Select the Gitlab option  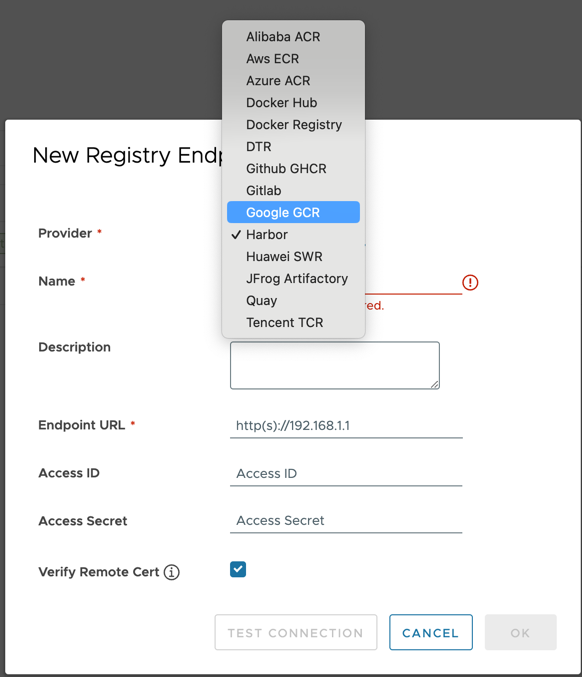click(x=293, y=190)
